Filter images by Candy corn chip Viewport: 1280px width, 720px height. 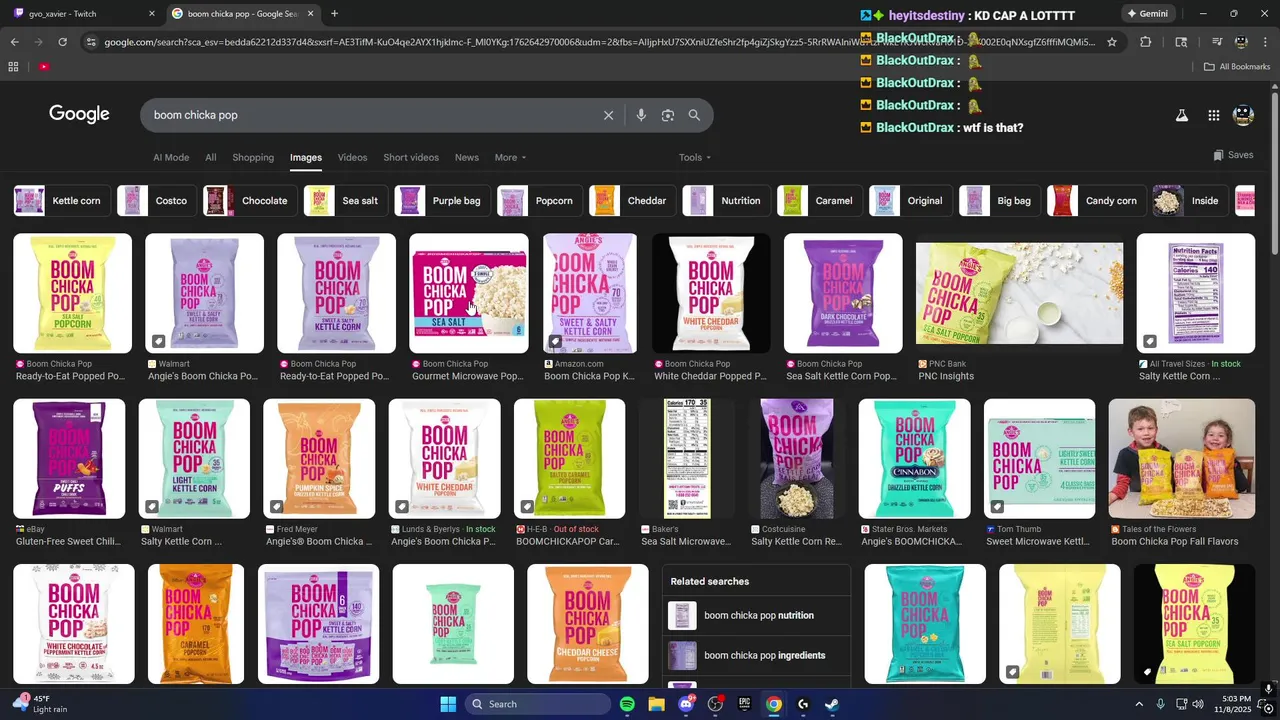point(1095,200)
